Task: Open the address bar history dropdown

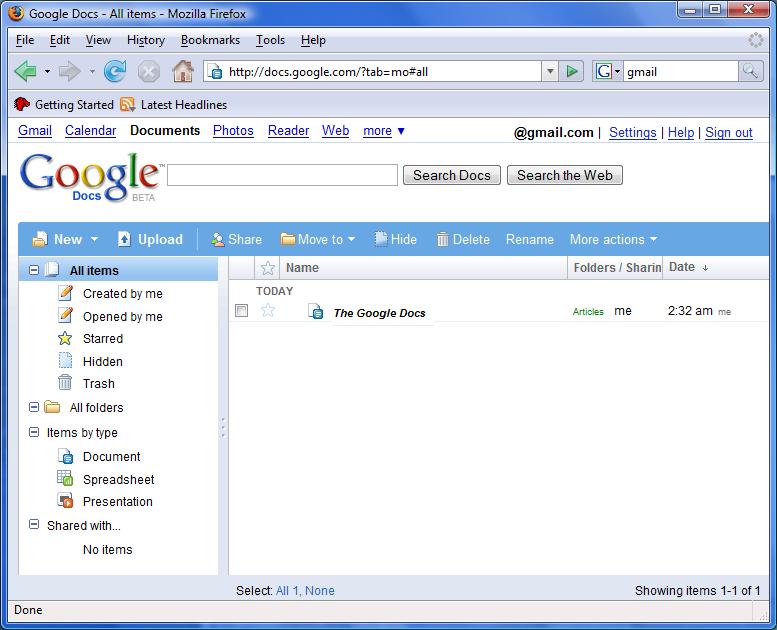Action: (550, 71)
